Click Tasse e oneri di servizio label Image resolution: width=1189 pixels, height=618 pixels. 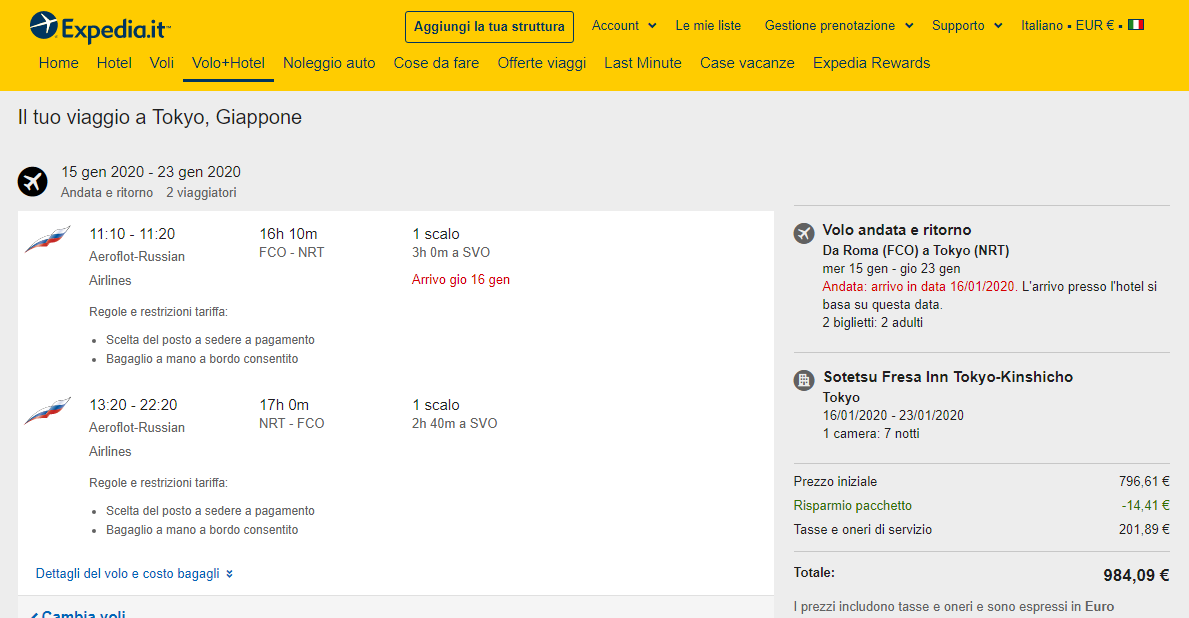coord(863,529)
